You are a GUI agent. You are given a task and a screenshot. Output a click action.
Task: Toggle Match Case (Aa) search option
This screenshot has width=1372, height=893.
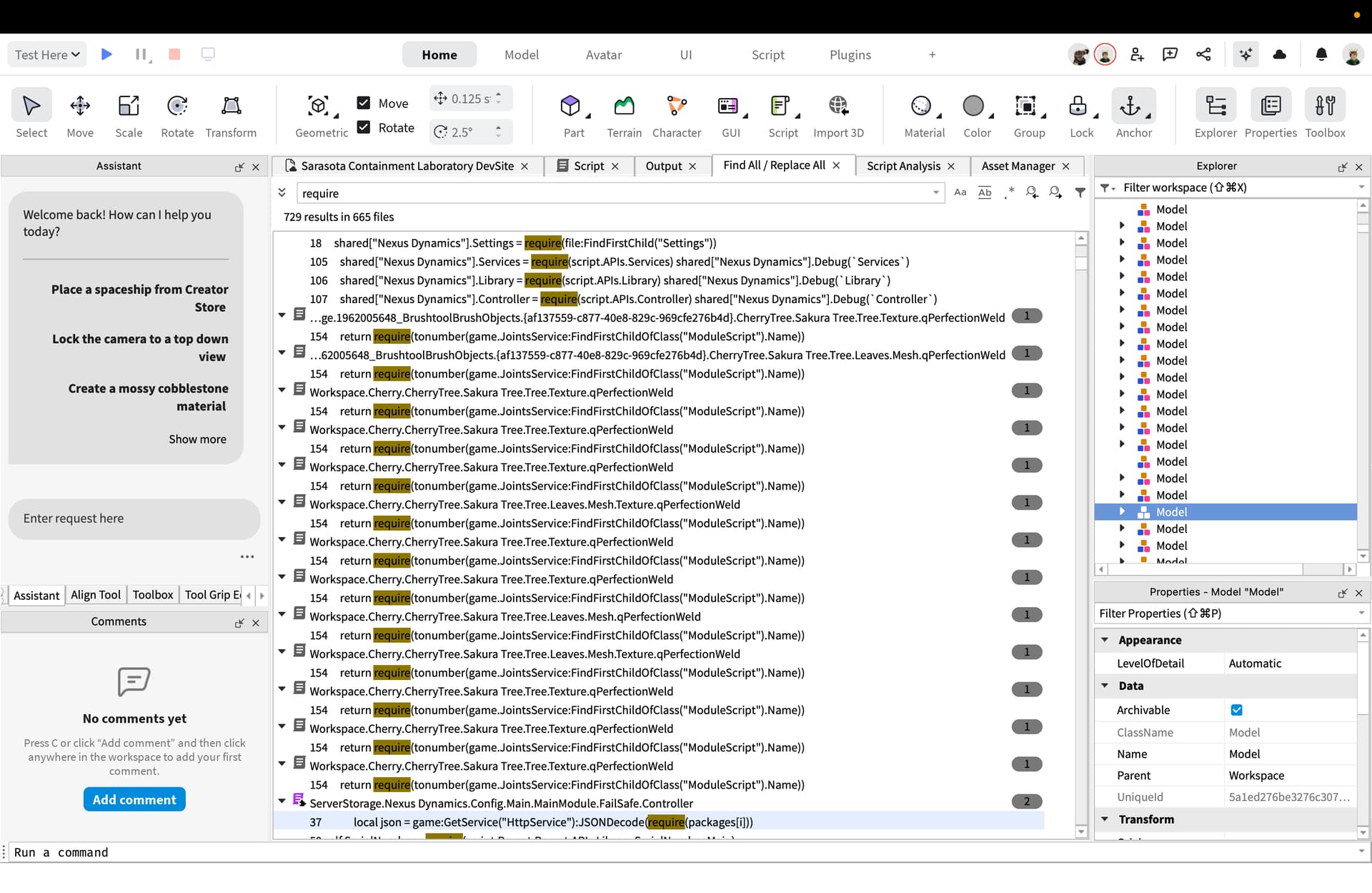pyautogui.click(x=960, y=192)
